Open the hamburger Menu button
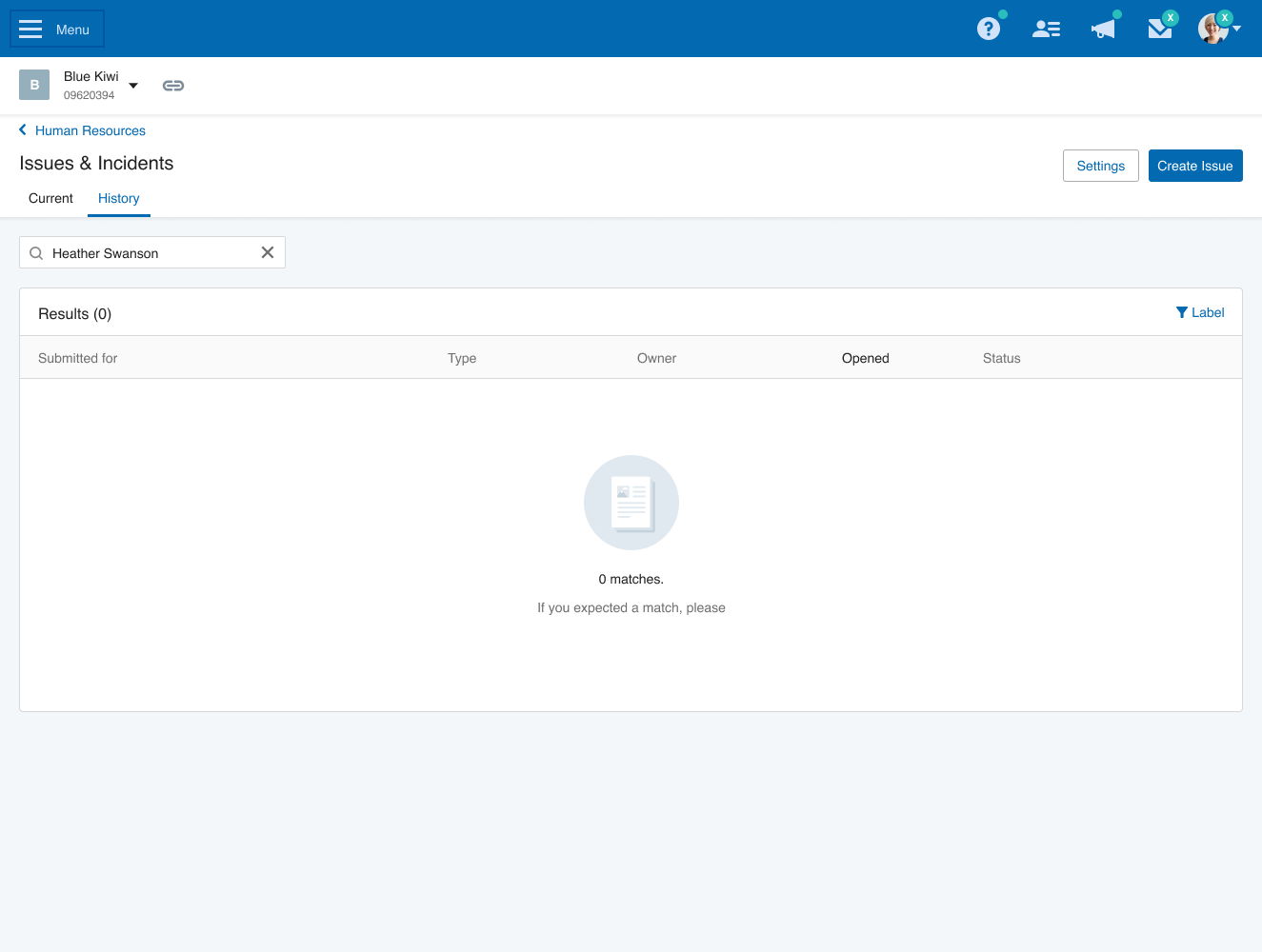The image size is (1262, 952). pyautogui.click(x=57, y=29)
